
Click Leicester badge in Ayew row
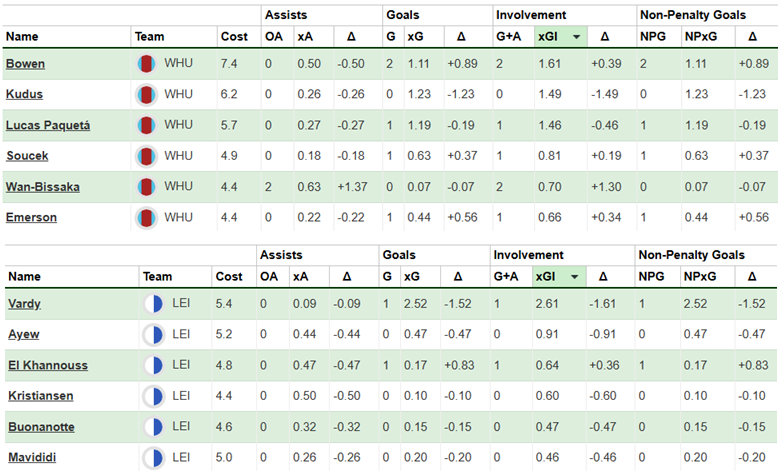pos(154,334)
